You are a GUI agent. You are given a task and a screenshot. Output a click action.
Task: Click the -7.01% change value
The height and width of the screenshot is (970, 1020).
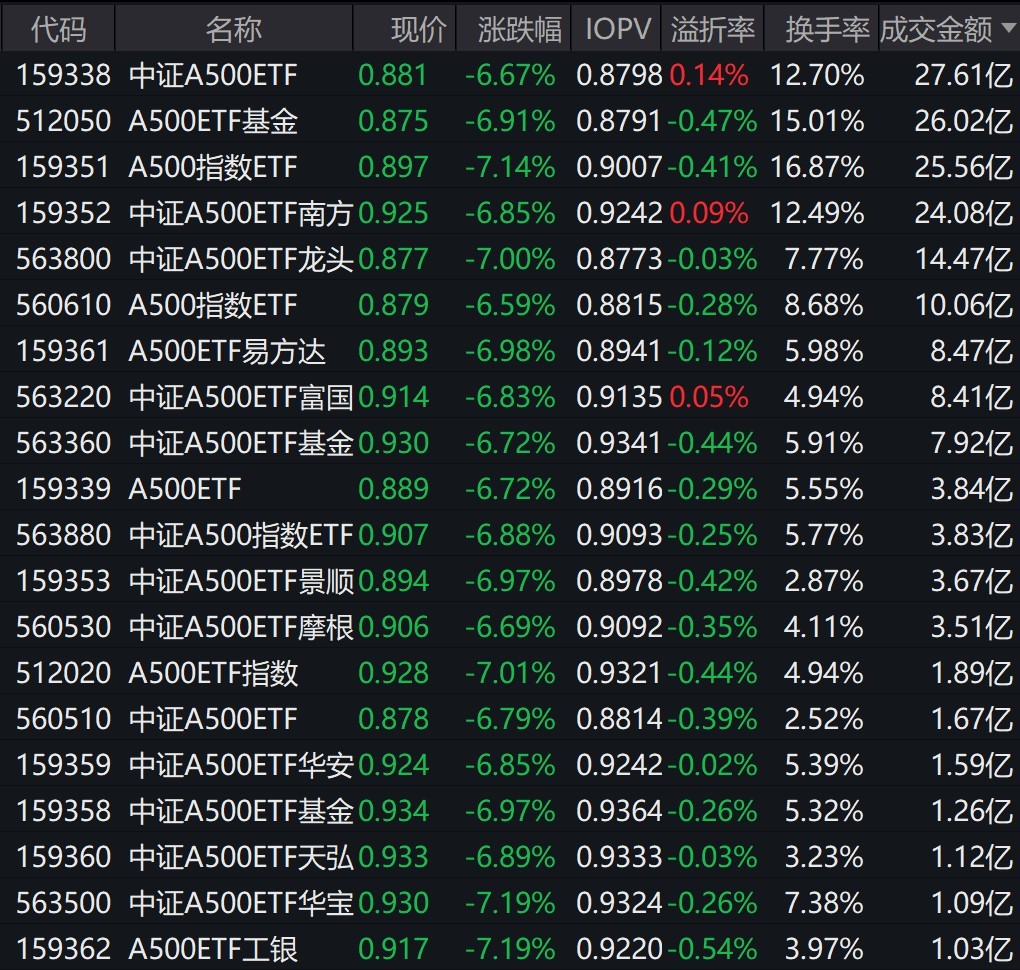pos(511,673)
